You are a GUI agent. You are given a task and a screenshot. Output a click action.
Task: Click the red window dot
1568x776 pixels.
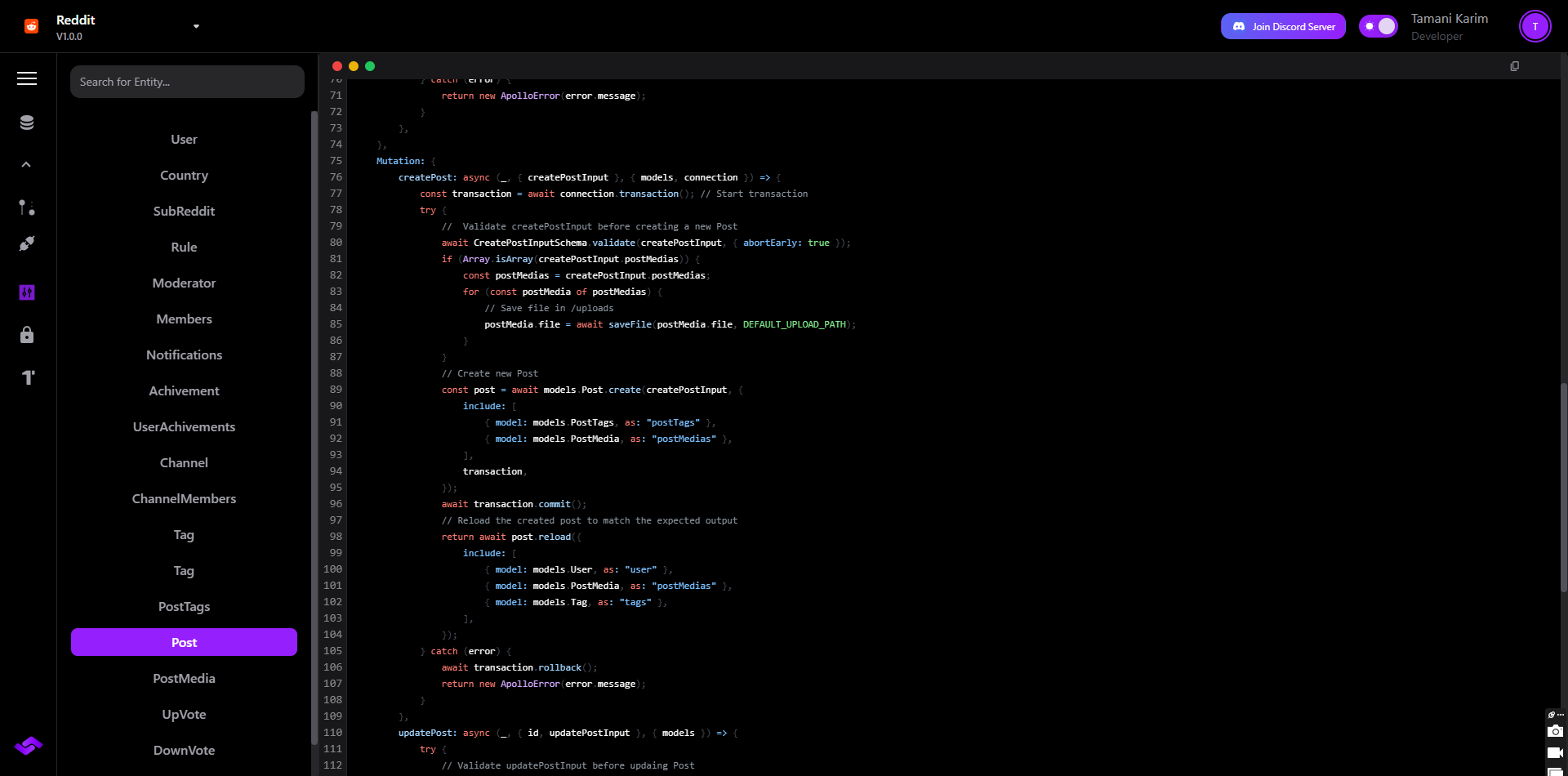pyautogui.click(x=337, y=66)
